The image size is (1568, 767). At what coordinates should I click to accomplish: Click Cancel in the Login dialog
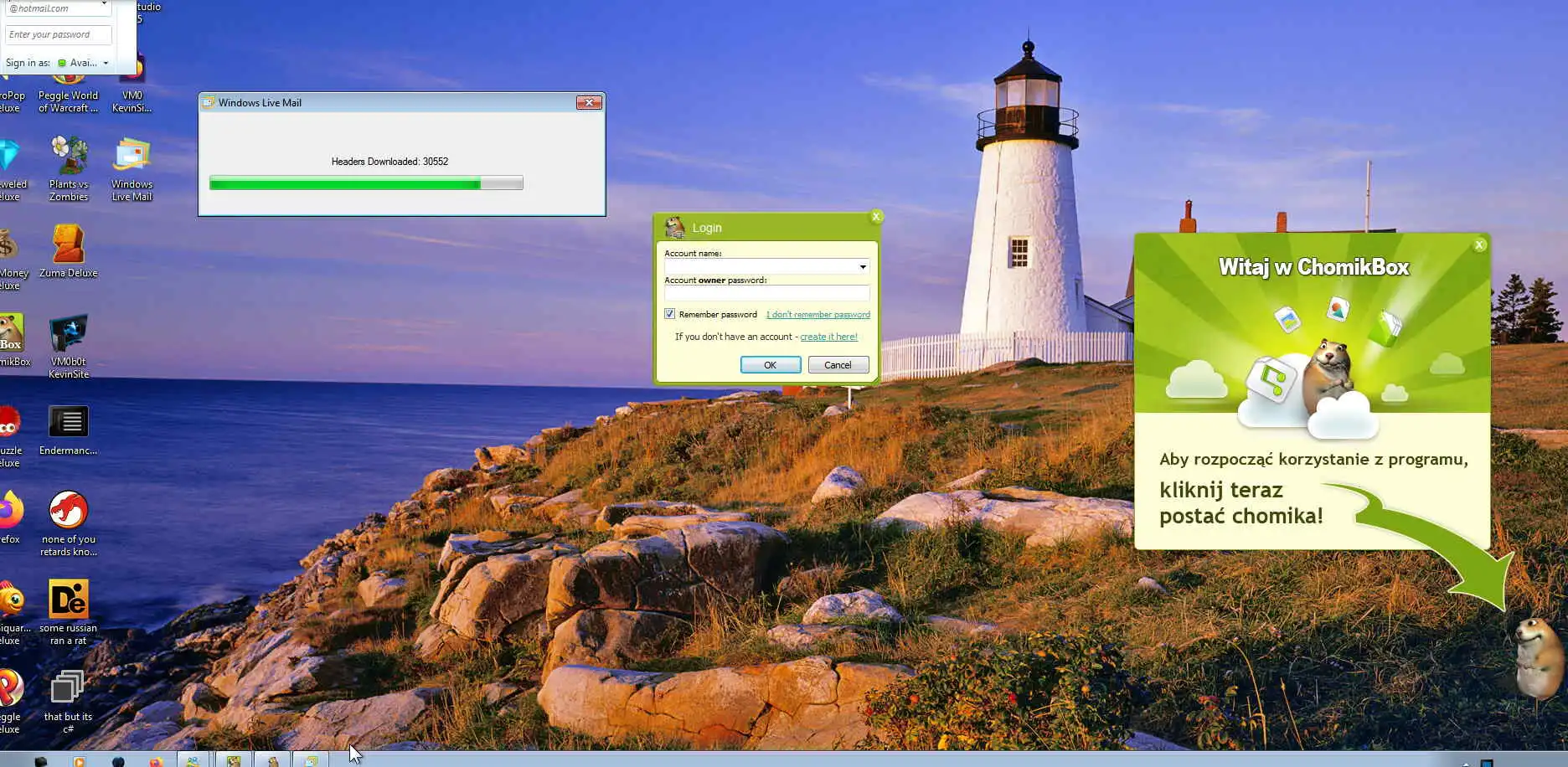point(838,365)
